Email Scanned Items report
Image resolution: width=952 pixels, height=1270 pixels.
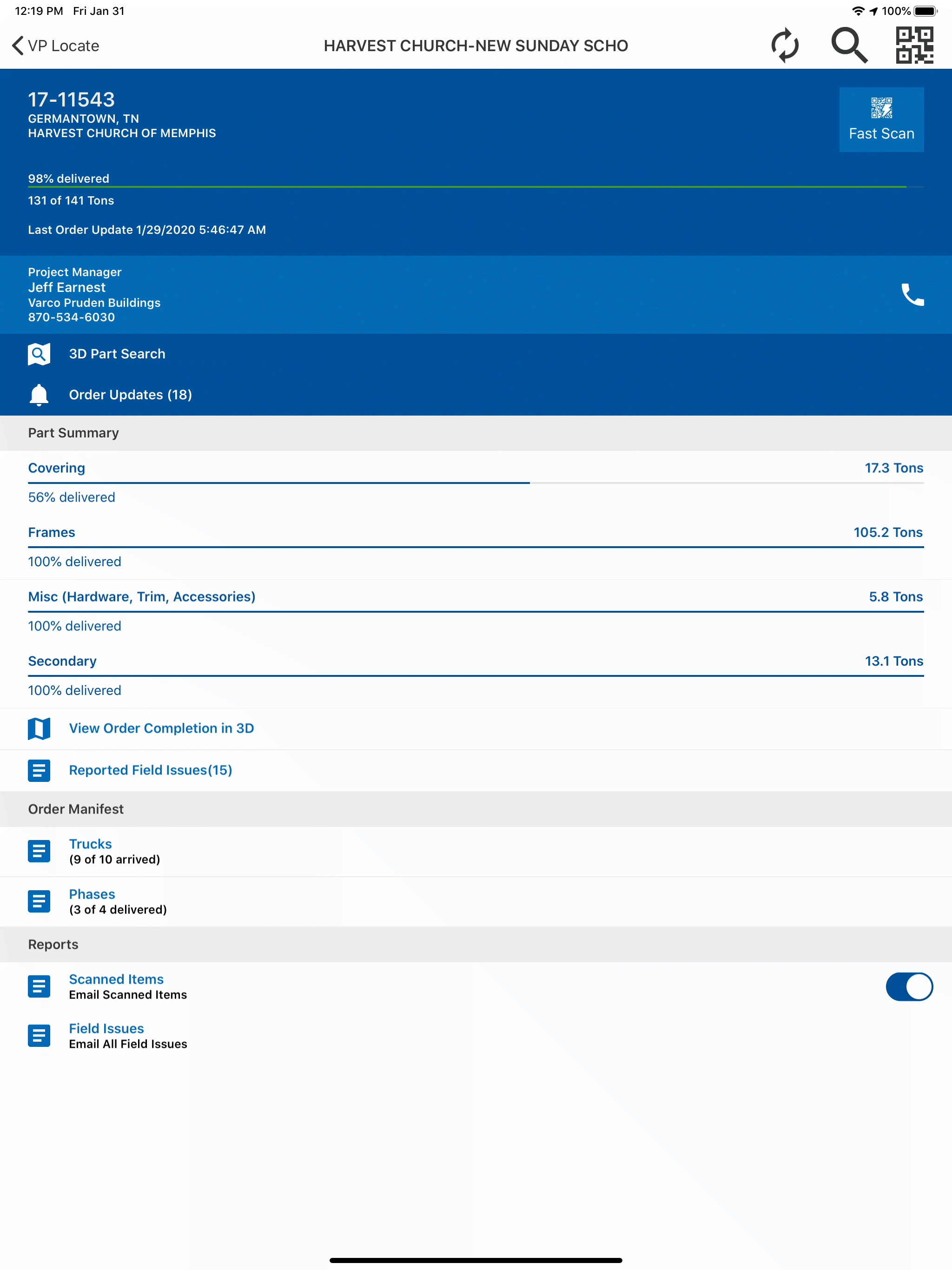point(128,994)
